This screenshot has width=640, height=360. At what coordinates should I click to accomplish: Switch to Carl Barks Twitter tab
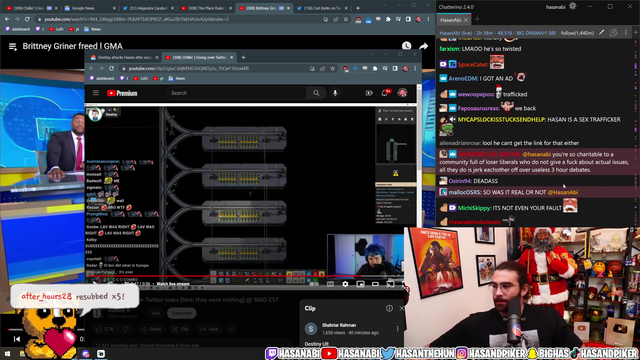[x=322, y=8]
